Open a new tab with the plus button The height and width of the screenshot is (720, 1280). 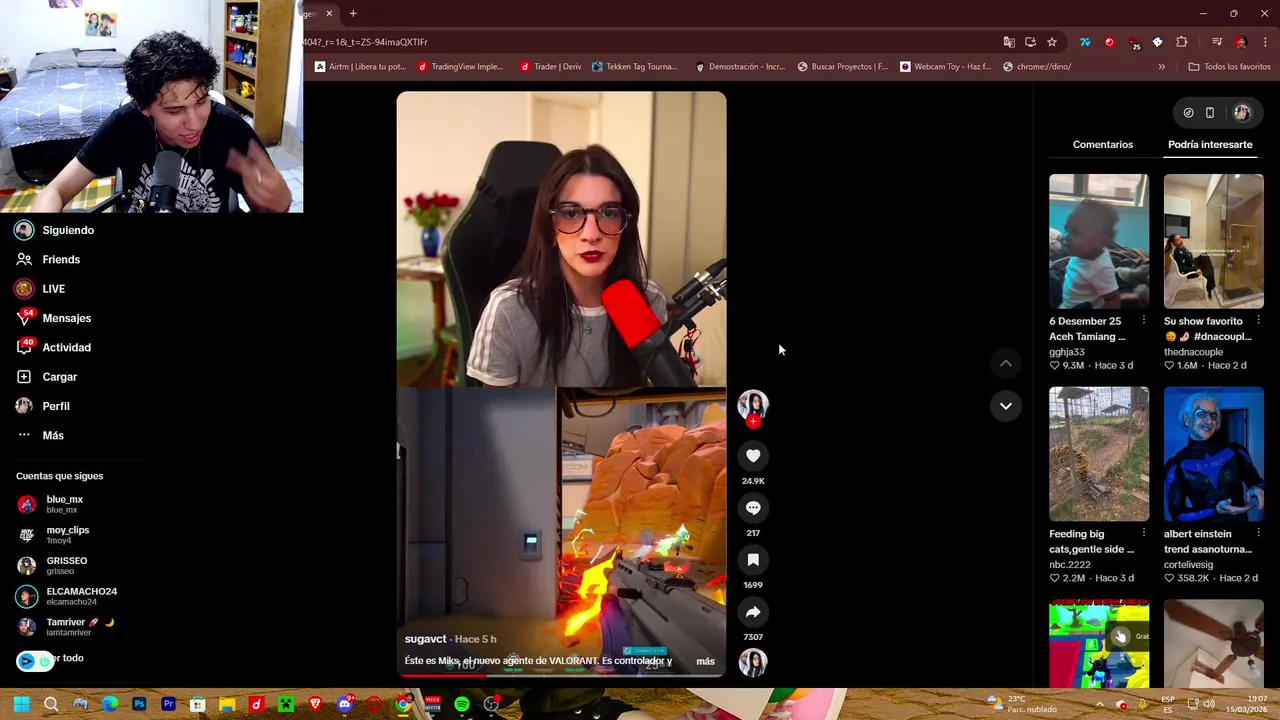click(353, 13)
